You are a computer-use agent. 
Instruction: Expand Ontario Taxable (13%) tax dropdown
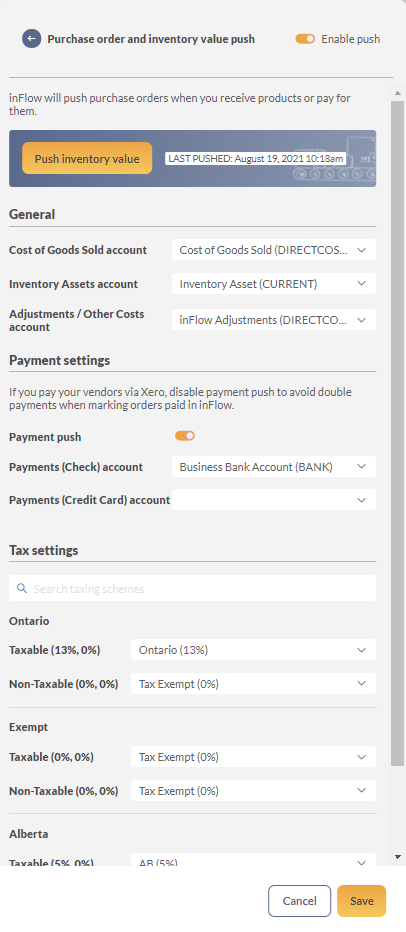click(253, 650)
